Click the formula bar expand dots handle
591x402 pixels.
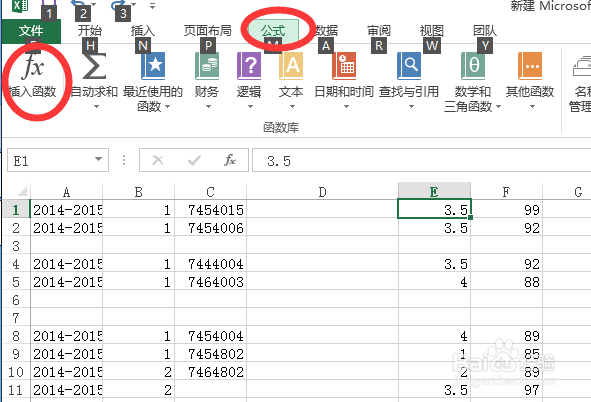pyautogui.click(x=124, y=160)
